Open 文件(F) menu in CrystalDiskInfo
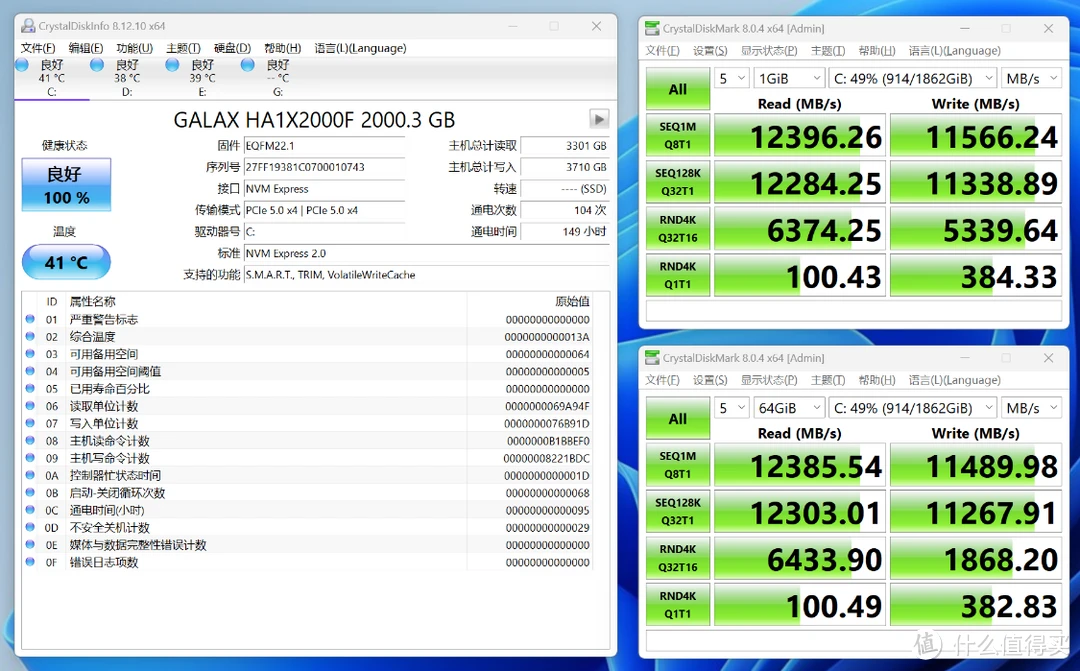This screenshot has width=1080, height=671. [x=38, y=48]
